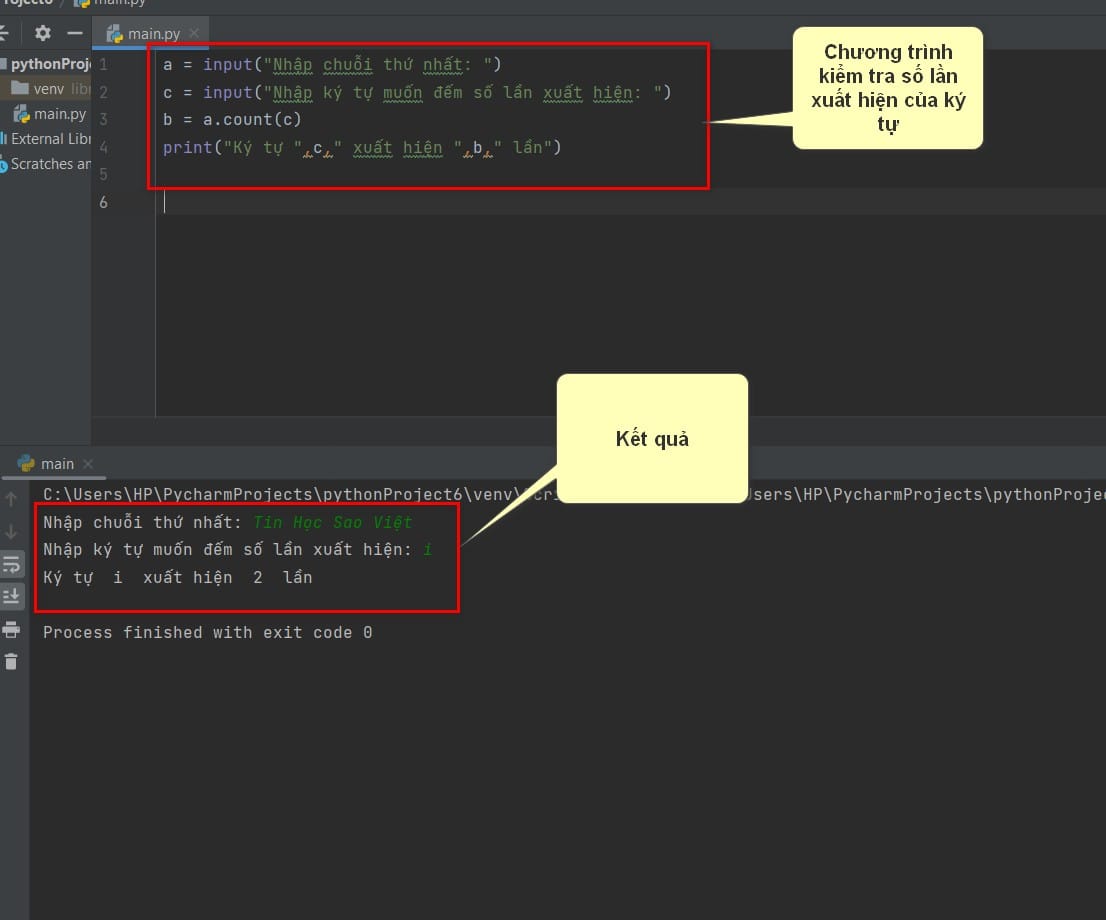Hide the Project tool window with minus icon
Viewport: 1106px width, 920px height.
click(75, 33)
